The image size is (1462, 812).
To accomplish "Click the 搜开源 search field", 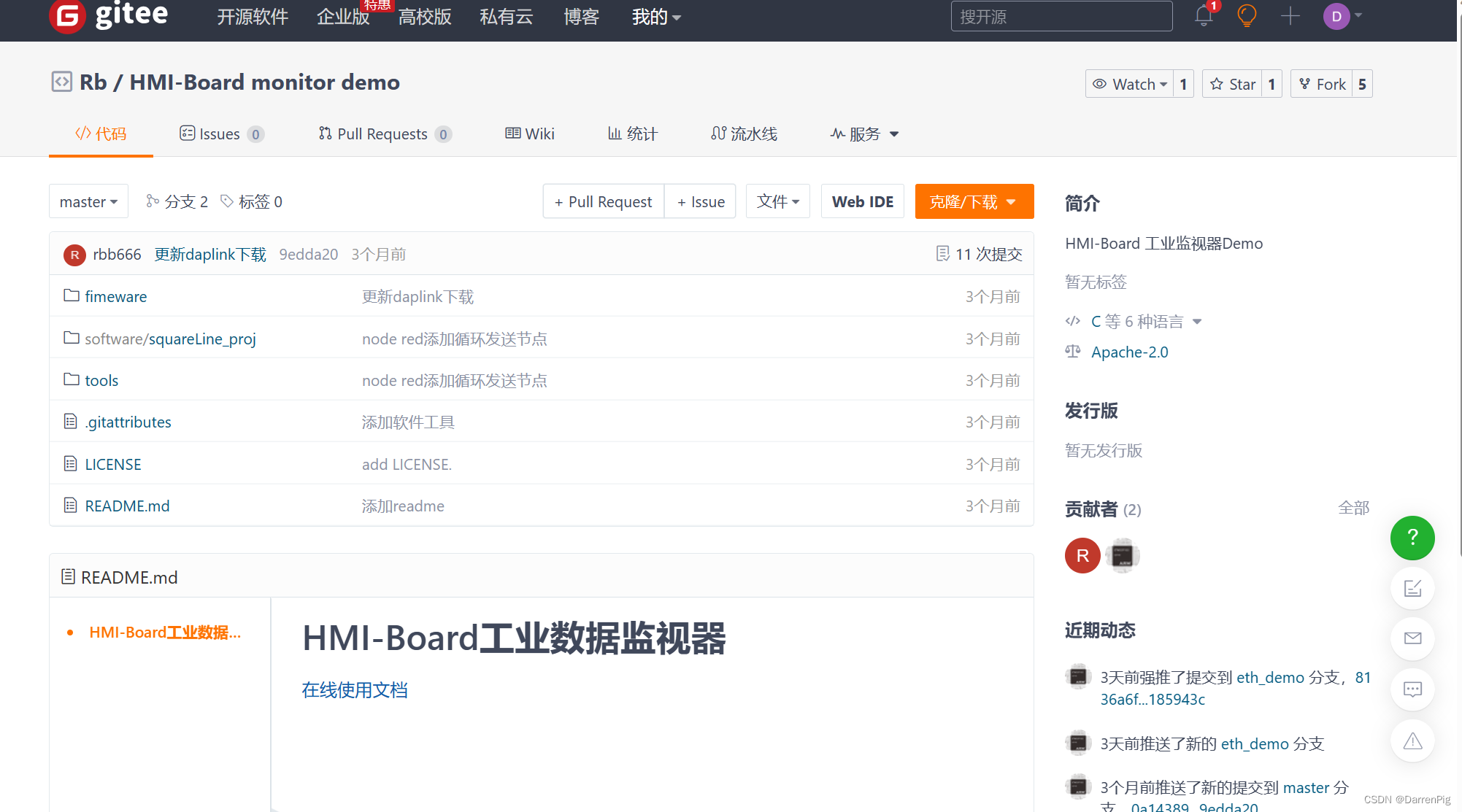I will [x=1061, y=16].
